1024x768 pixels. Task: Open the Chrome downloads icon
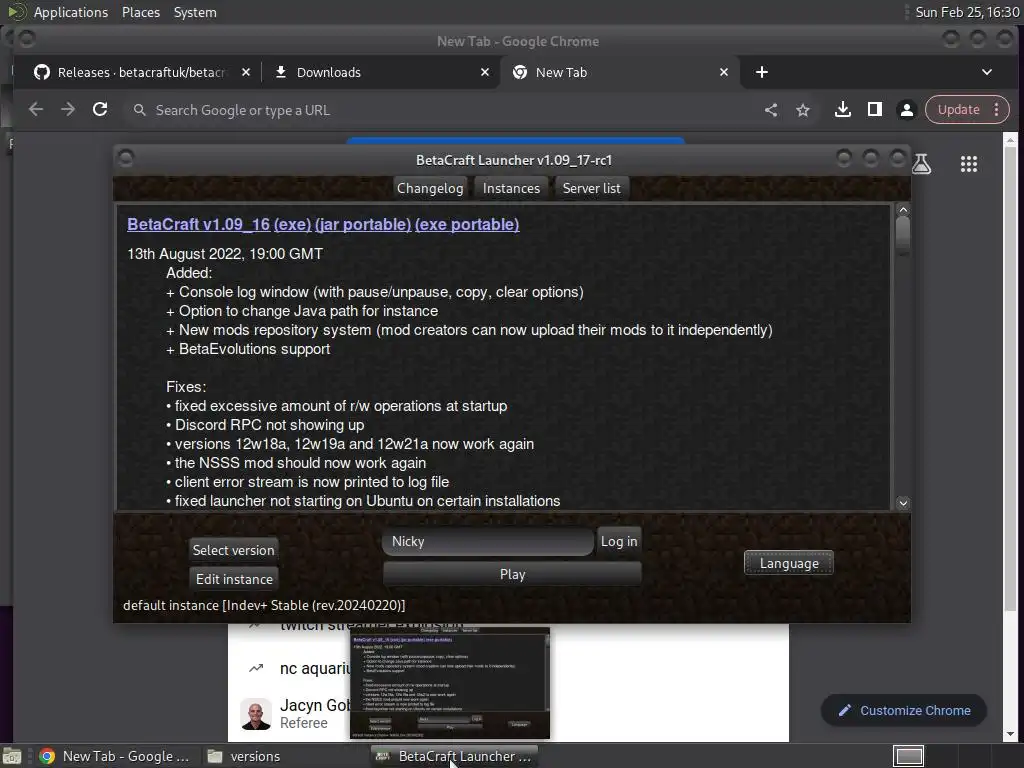[x=842, y=110]
